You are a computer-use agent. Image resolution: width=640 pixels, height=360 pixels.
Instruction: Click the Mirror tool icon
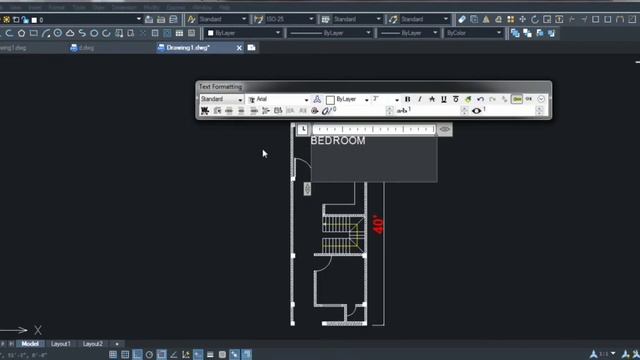(x=486, y=19)
